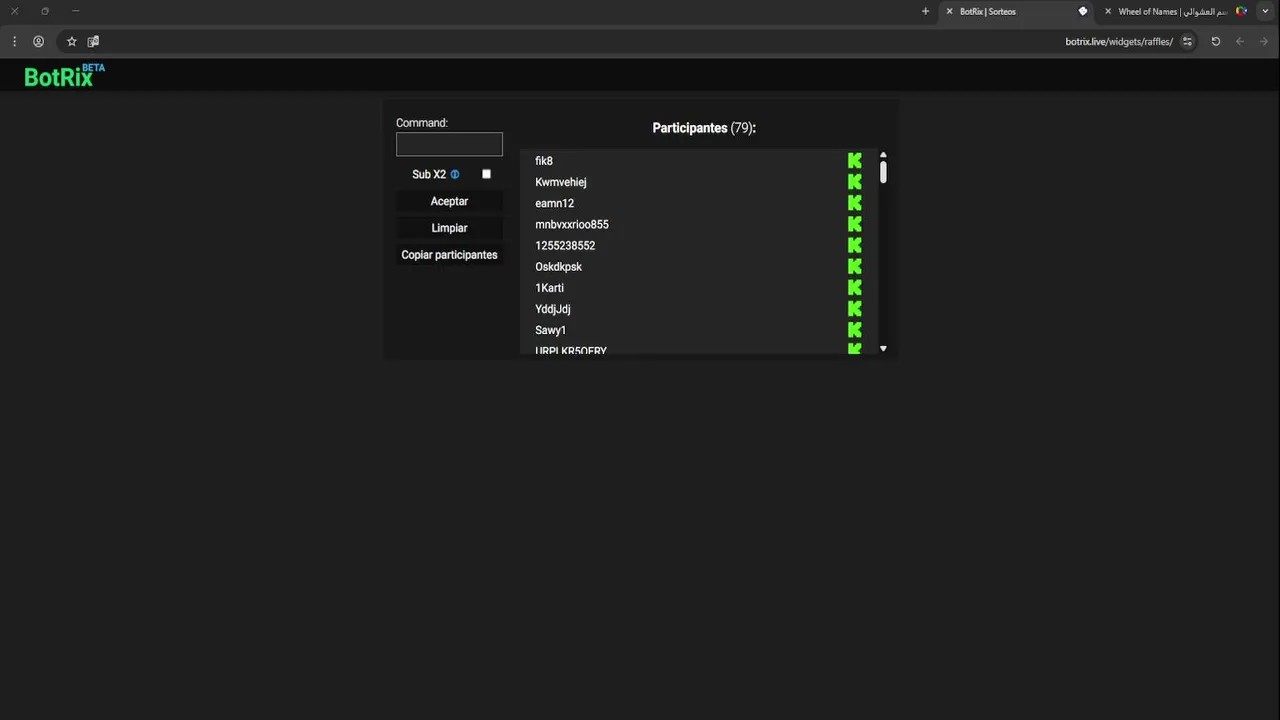The image size is (1280, 720).
Task: Click the Participantes (79) heading
Action: (x=704, y=128)
